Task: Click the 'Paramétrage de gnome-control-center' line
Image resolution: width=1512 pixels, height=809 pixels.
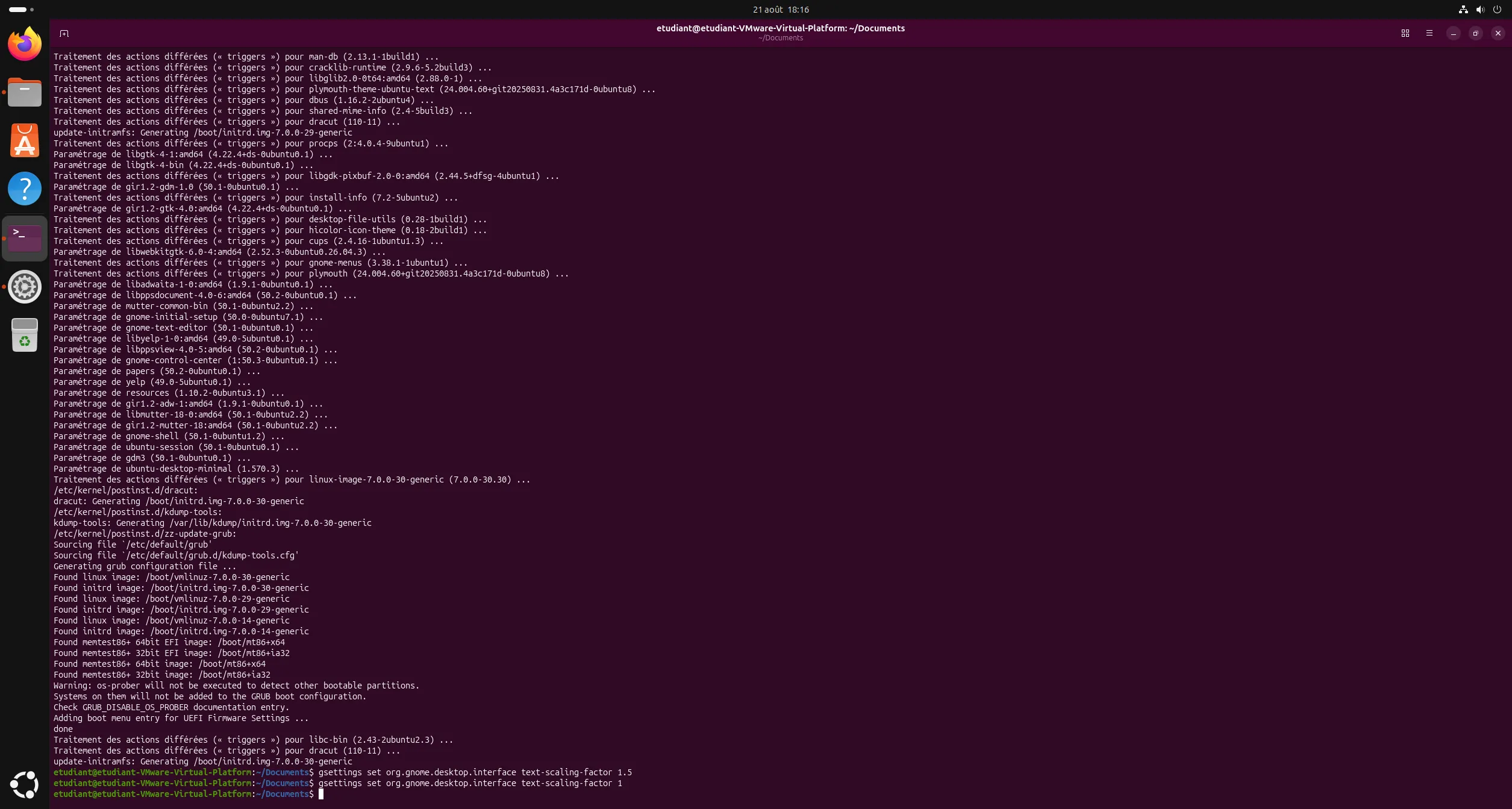Action: coord(195,360)
